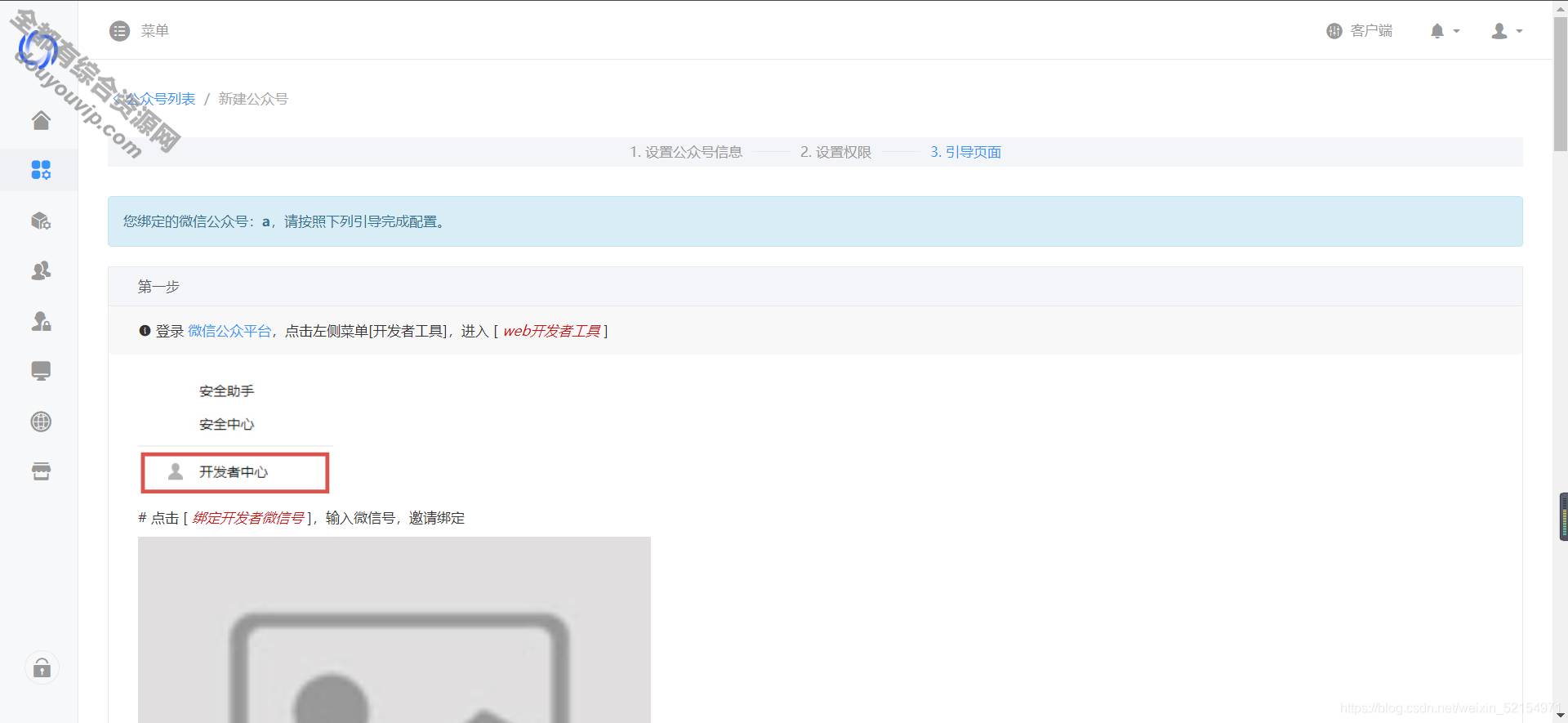The image size is (1568, 723).
Task: Click the 新建公众号 breadcrumb text
Action: click(x=253, y=99)
